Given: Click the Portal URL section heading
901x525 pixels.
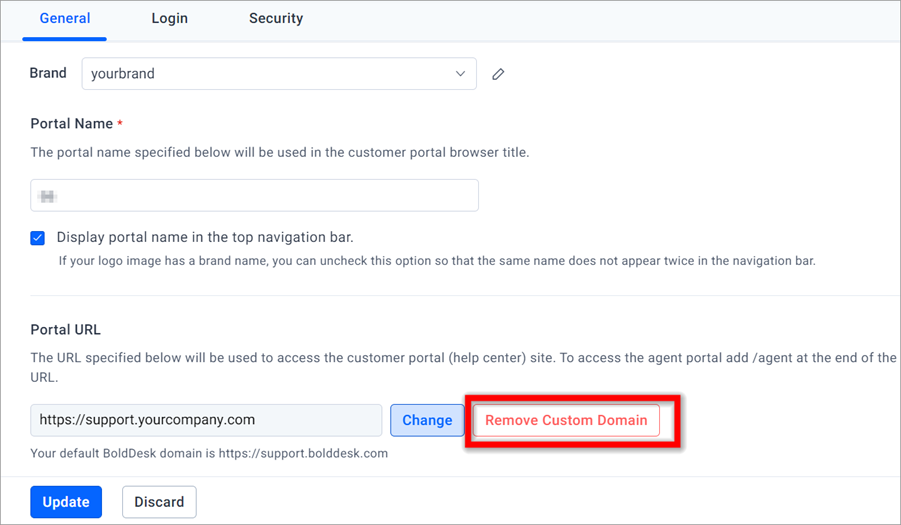Looking at the screenshot, I should click(66, 330).
